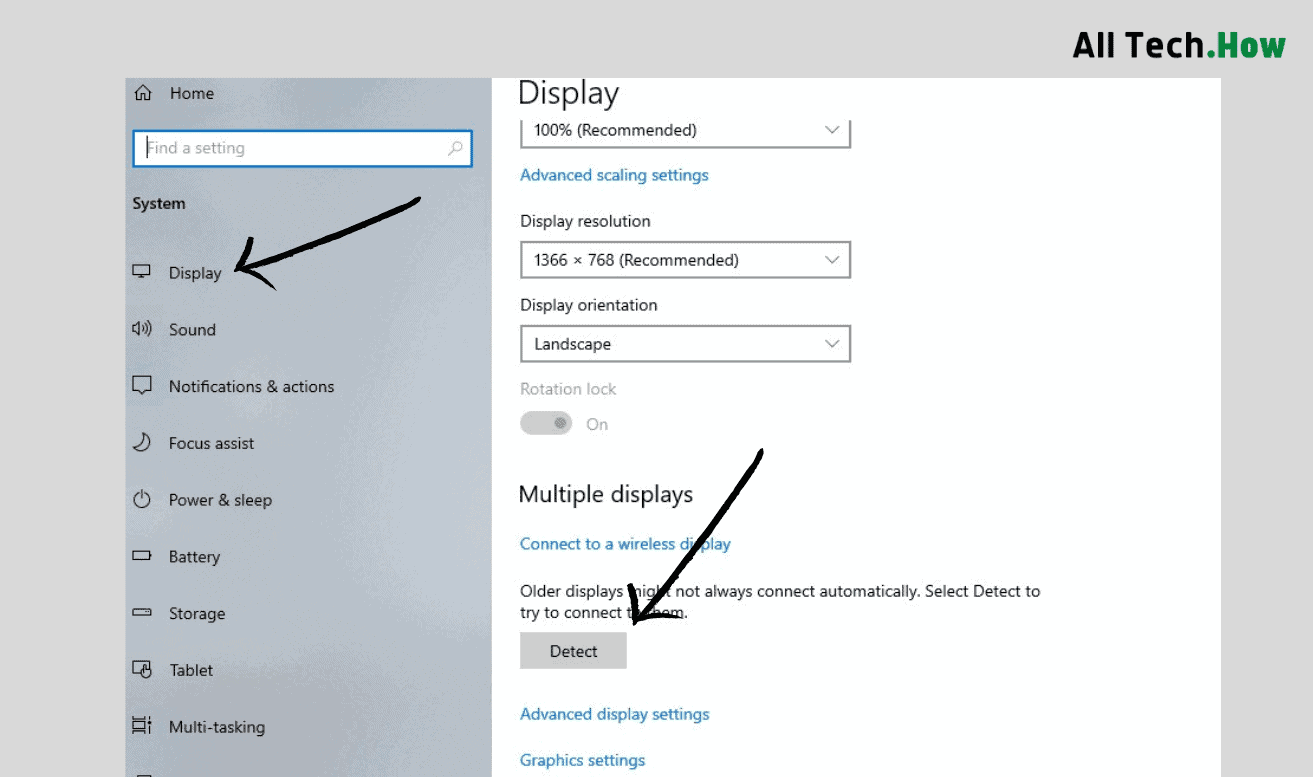
Task: Open Multi-tasking settings icon
Action: (141, 726)
